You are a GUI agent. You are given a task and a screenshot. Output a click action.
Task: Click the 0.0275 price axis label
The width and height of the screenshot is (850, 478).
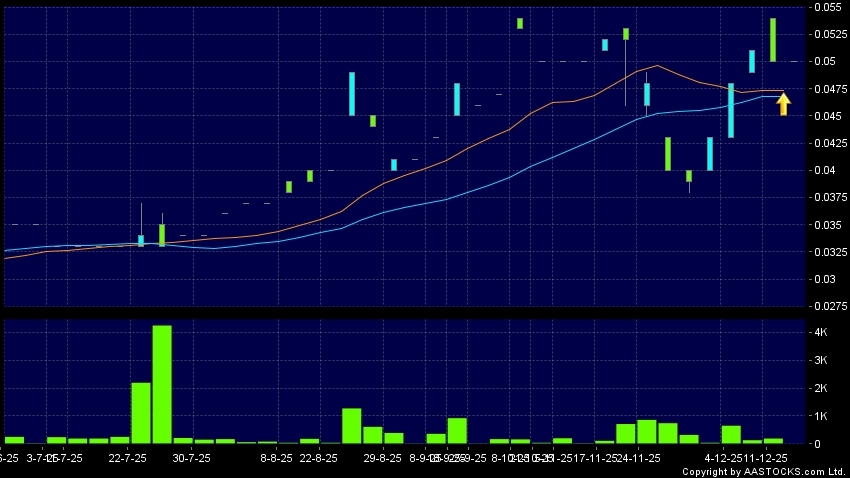[826, 306]
